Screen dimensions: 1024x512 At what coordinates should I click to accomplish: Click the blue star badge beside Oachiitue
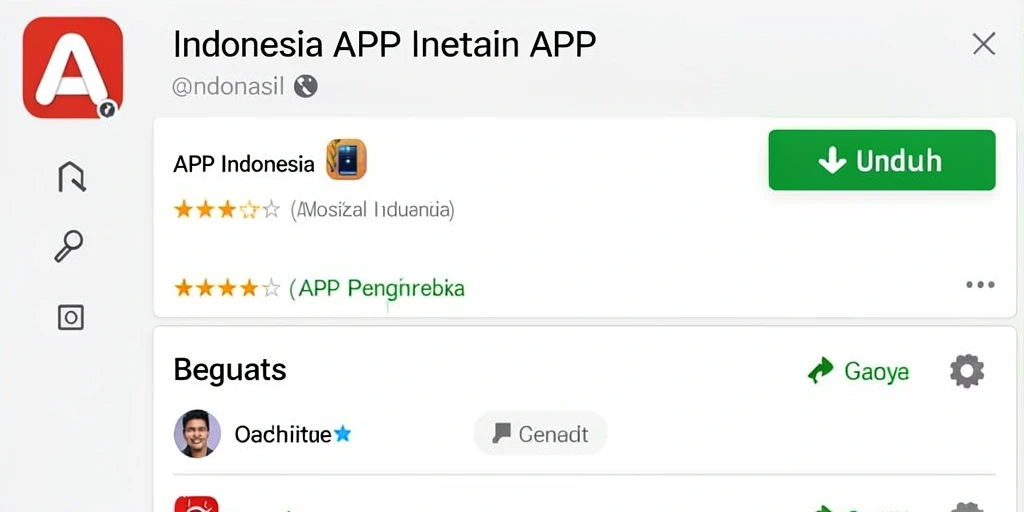point(342,434)
